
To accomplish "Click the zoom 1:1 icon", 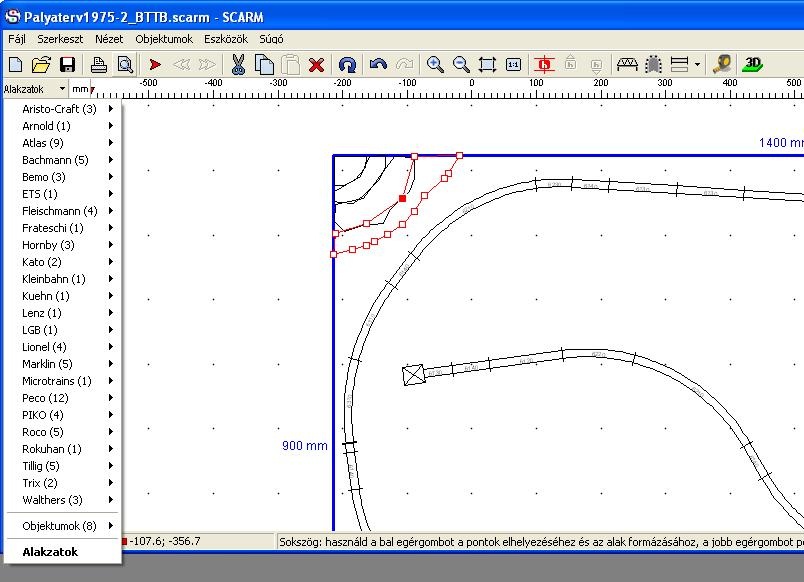I will point(513,65).
